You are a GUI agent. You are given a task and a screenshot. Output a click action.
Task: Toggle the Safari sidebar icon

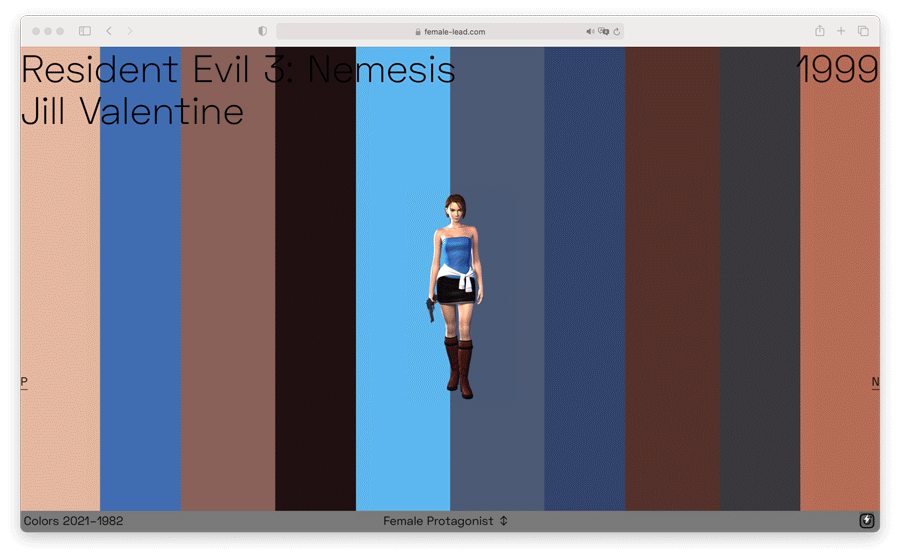point(85,31)
